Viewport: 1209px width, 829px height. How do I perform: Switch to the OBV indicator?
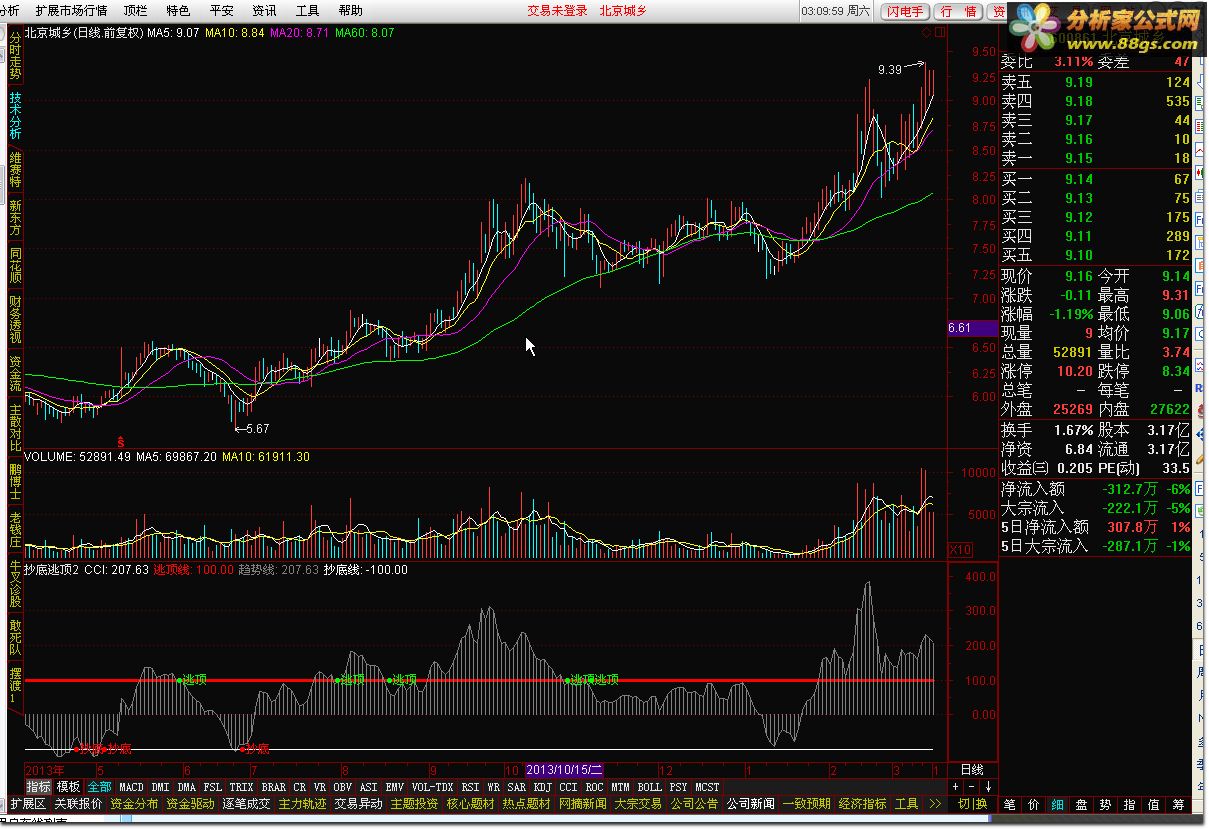343,787
